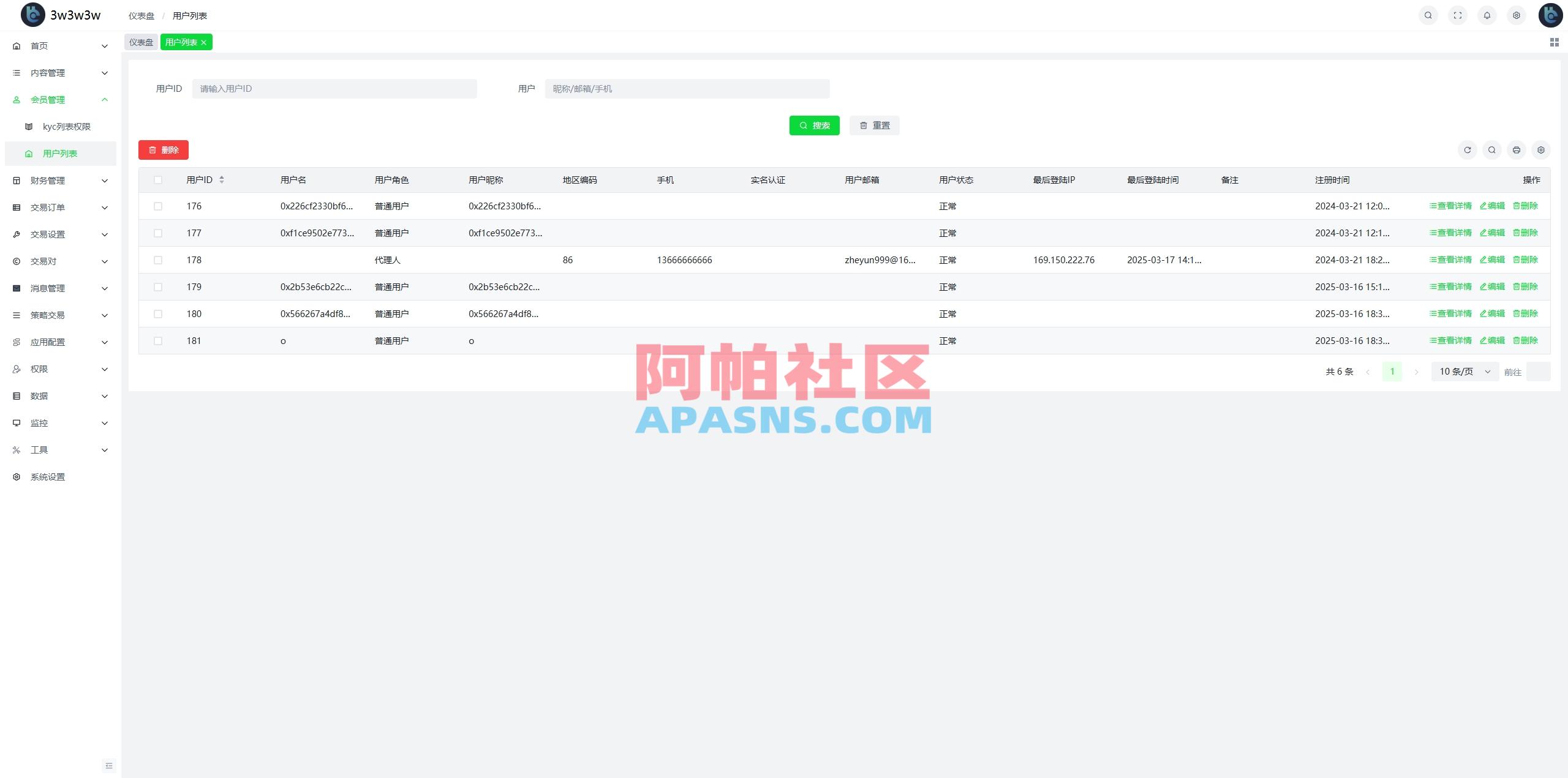This screenshot has height=778, width=1568.
Task: Open the global search icon in the header
Action: tap(1427, 15)
